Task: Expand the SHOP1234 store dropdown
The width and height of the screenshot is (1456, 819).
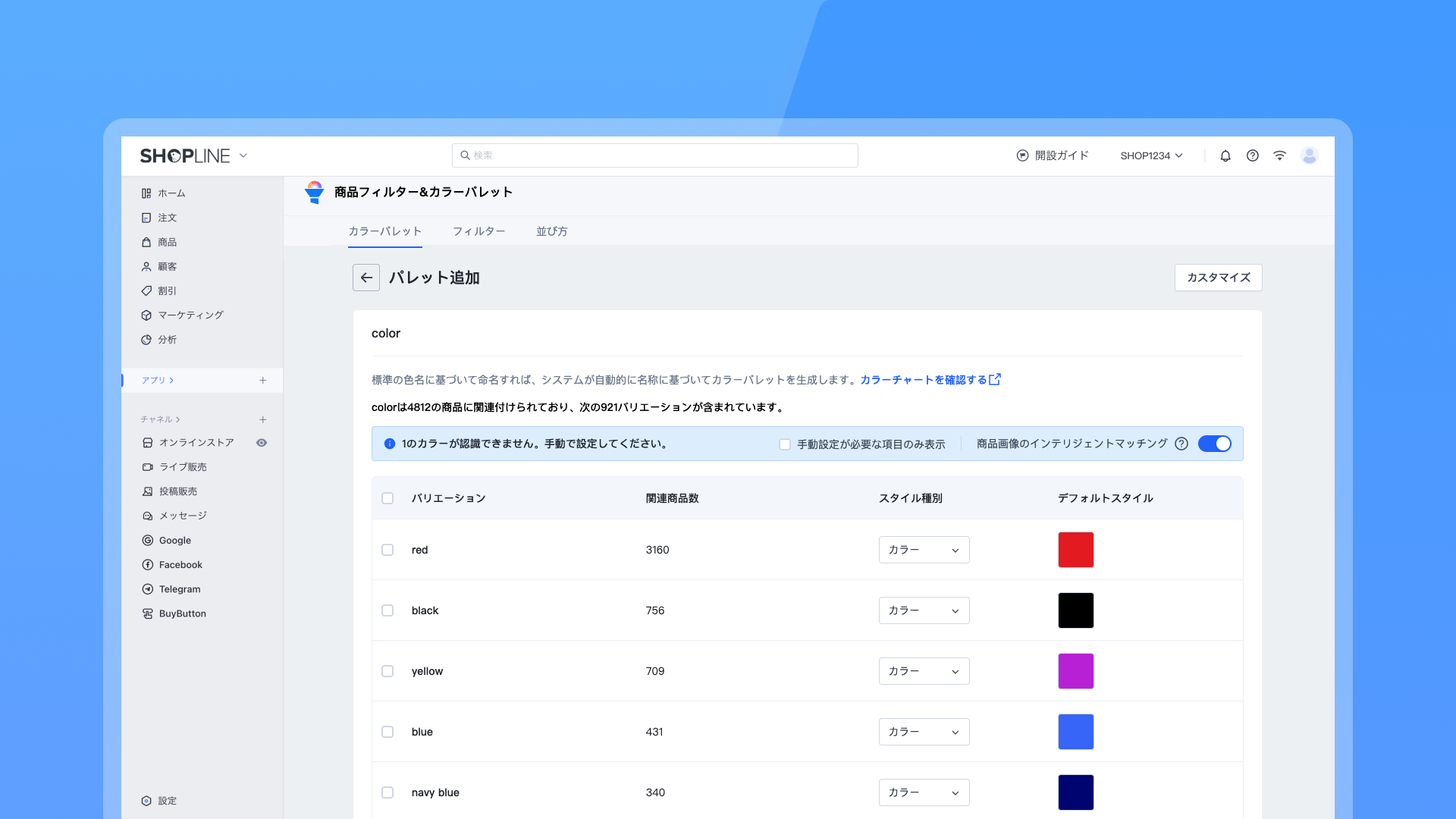Action: [x=1151, y=155]
